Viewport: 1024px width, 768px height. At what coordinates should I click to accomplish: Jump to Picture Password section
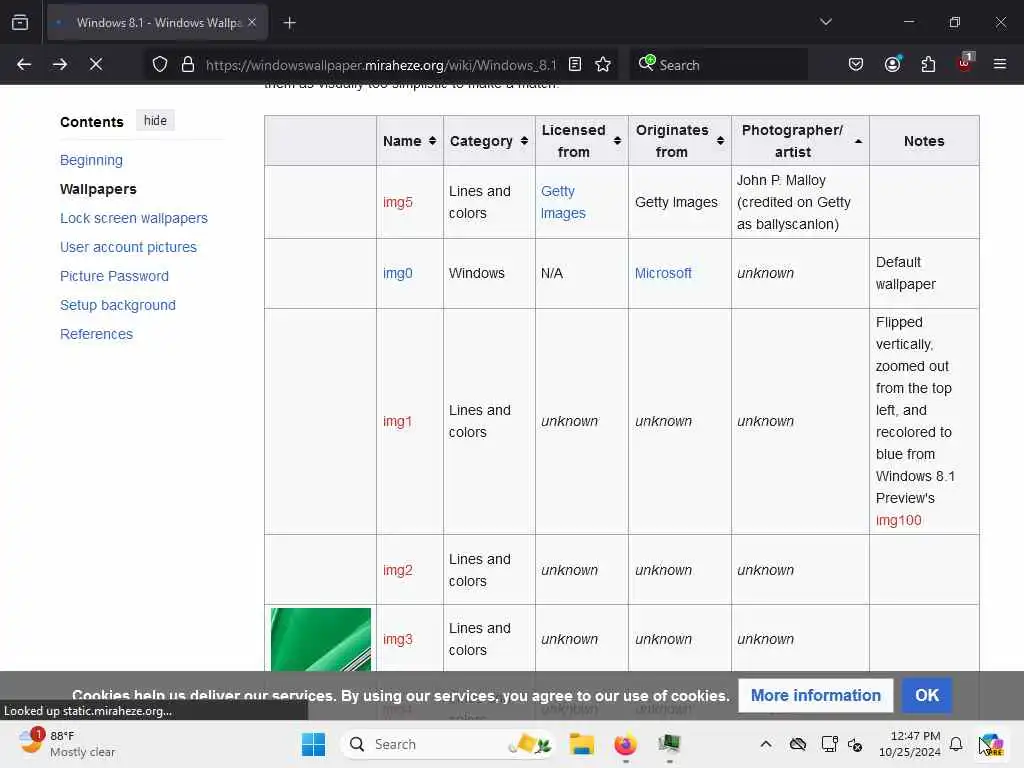(114, 276)
